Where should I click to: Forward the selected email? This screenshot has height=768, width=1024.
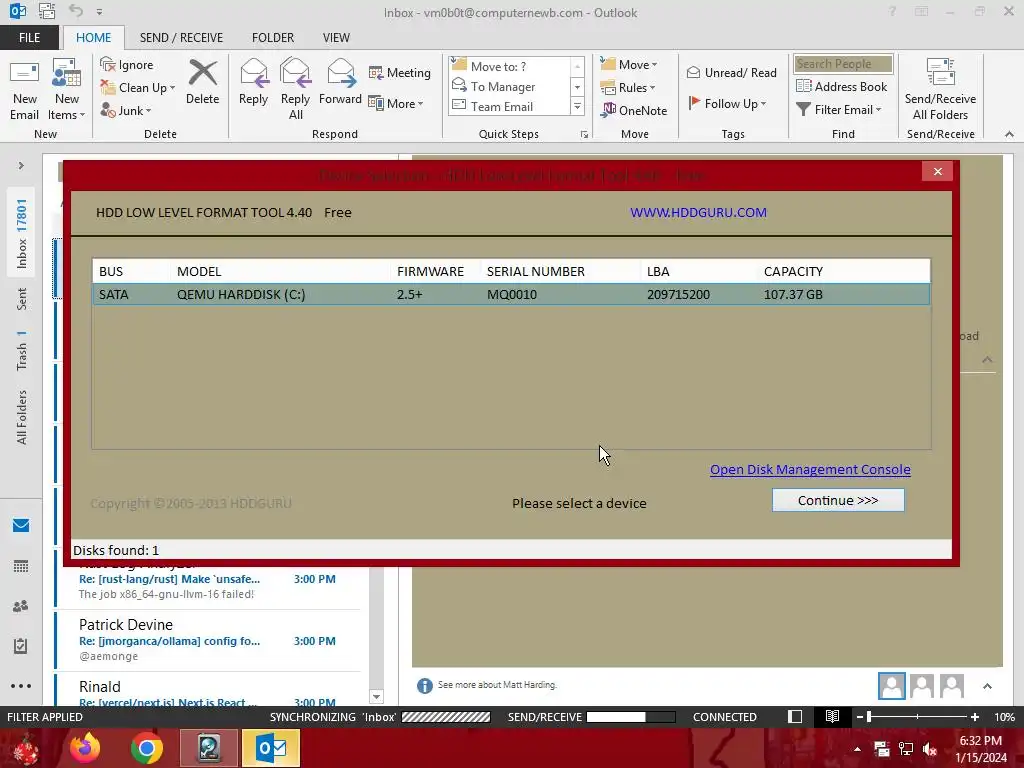click(340, 82)
